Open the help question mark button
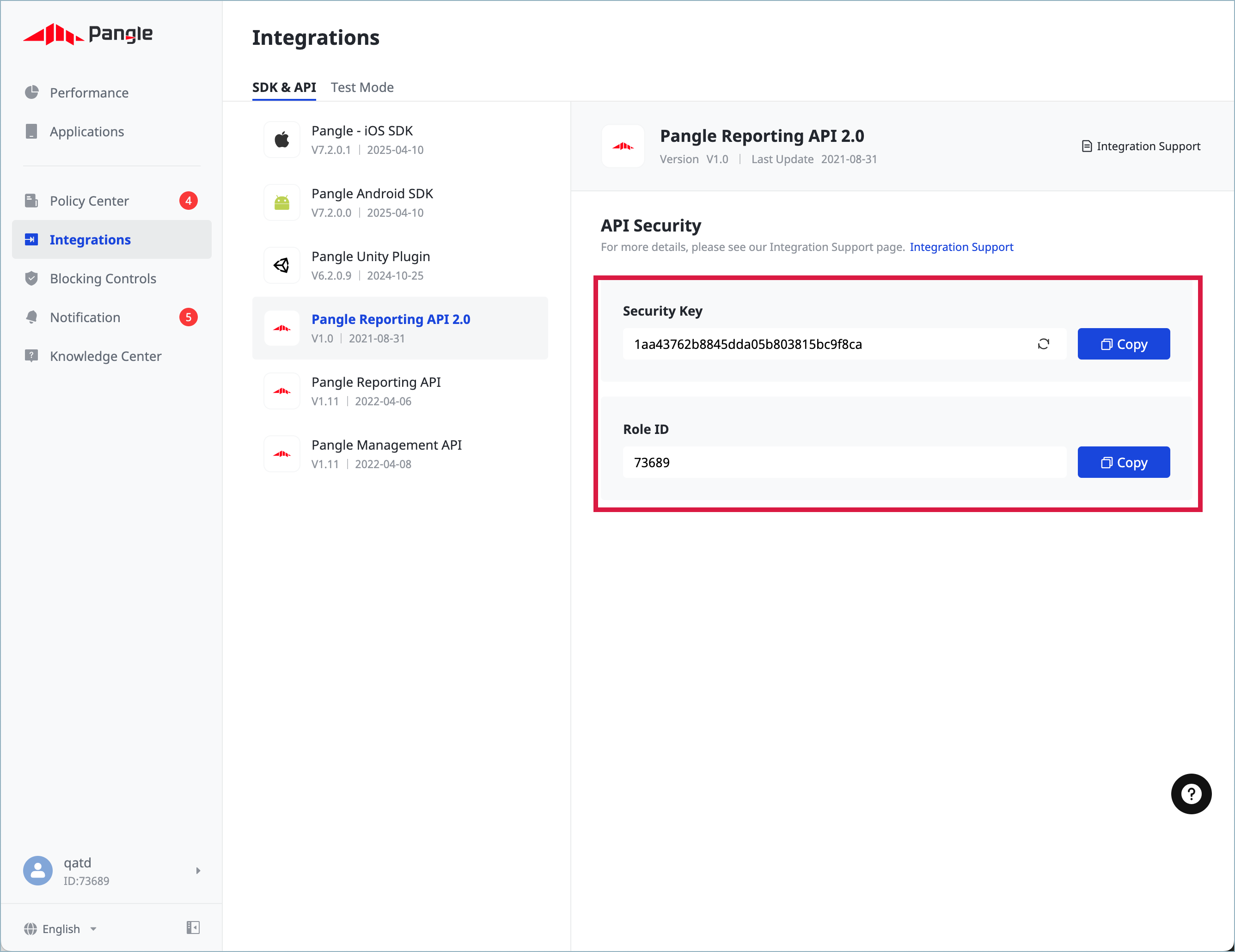Screen dimensions: 1235x952 pyautogui.click(x=1191, y=793)
